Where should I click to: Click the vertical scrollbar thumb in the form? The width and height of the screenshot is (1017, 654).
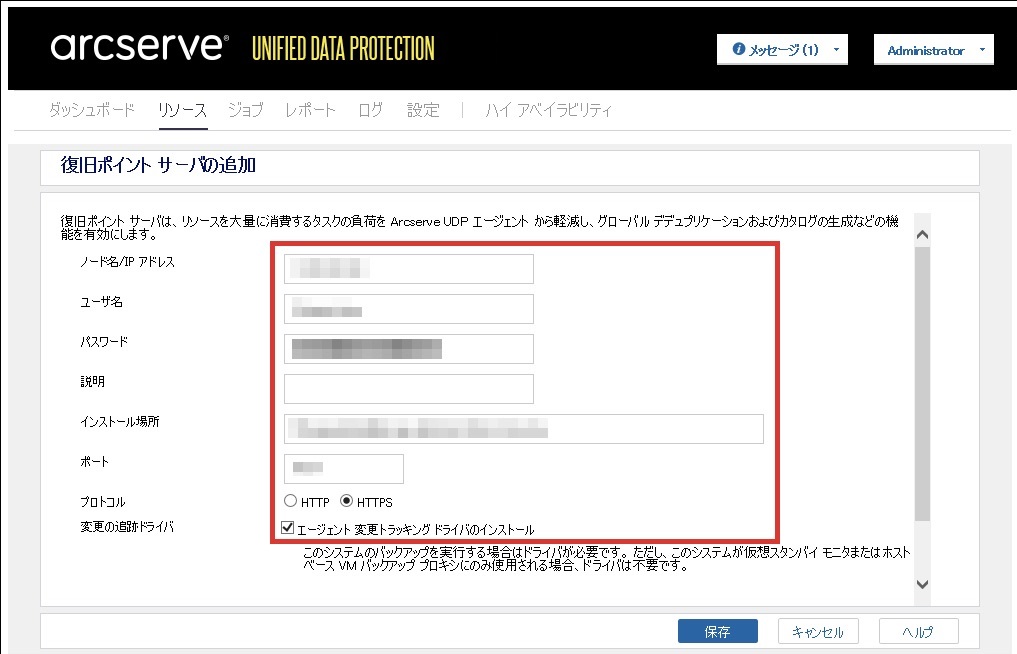[x=922, y=383]
